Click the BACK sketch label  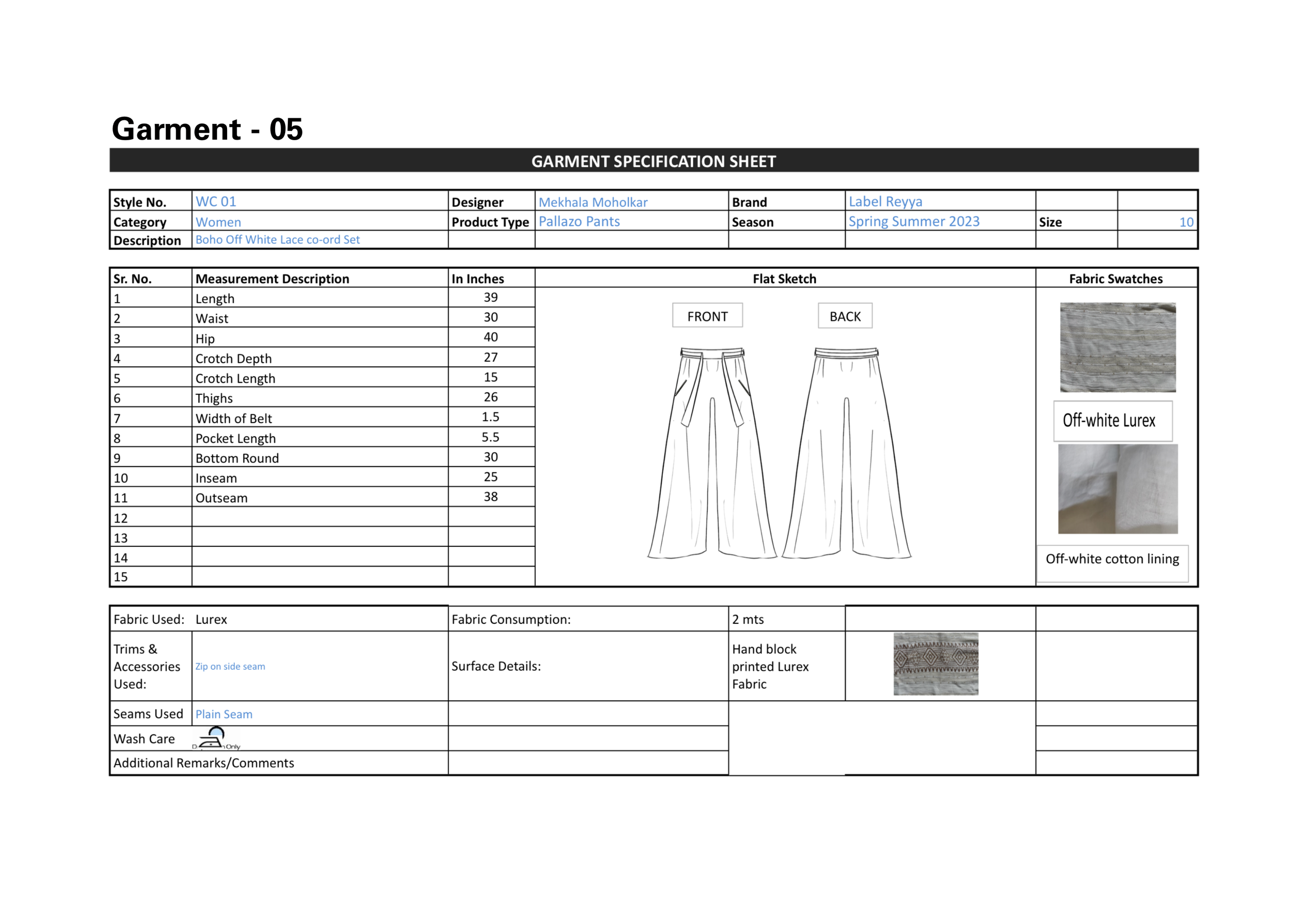tap(845, 316)
